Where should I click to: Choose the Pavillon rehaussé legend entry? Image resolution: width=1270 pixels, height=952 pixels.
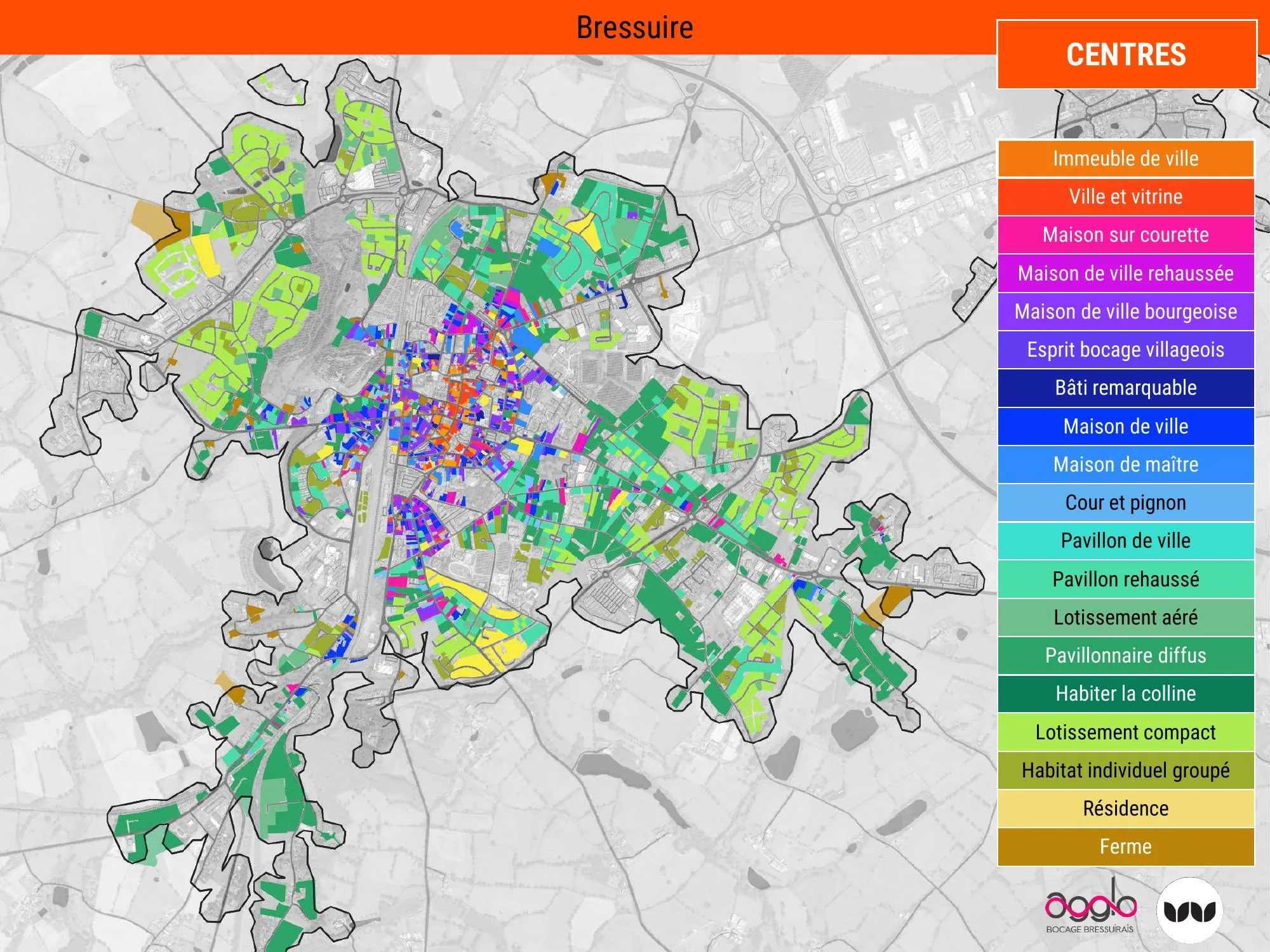point(1126,579)
